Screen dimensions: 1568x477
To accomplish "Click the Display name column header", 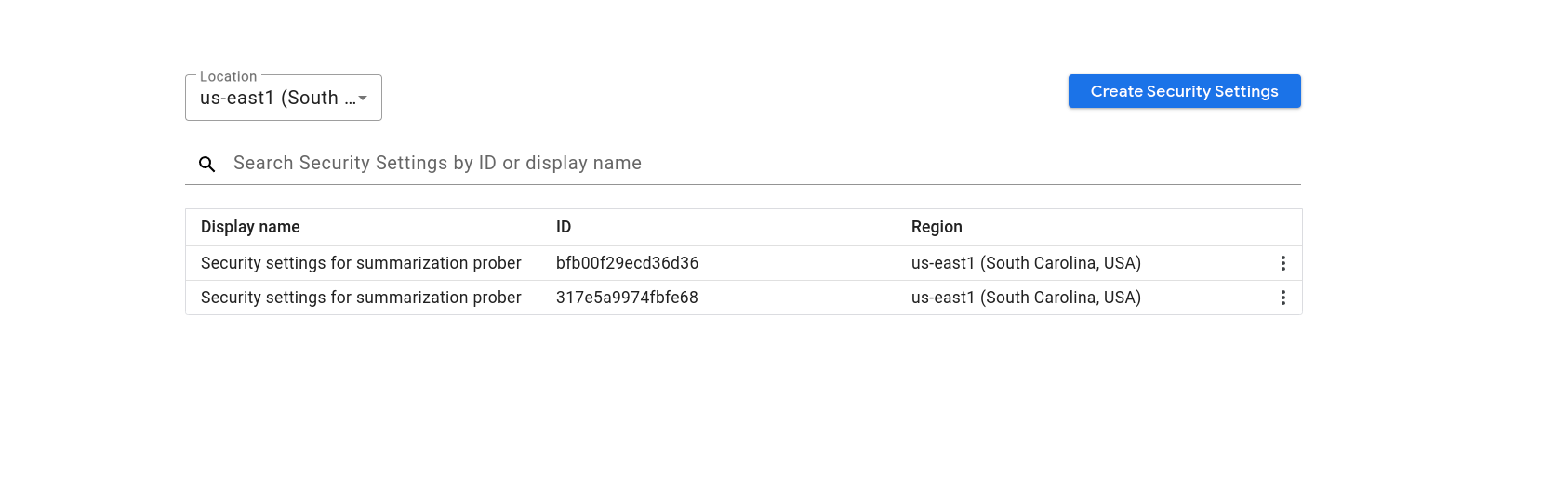I will point(250,227).
